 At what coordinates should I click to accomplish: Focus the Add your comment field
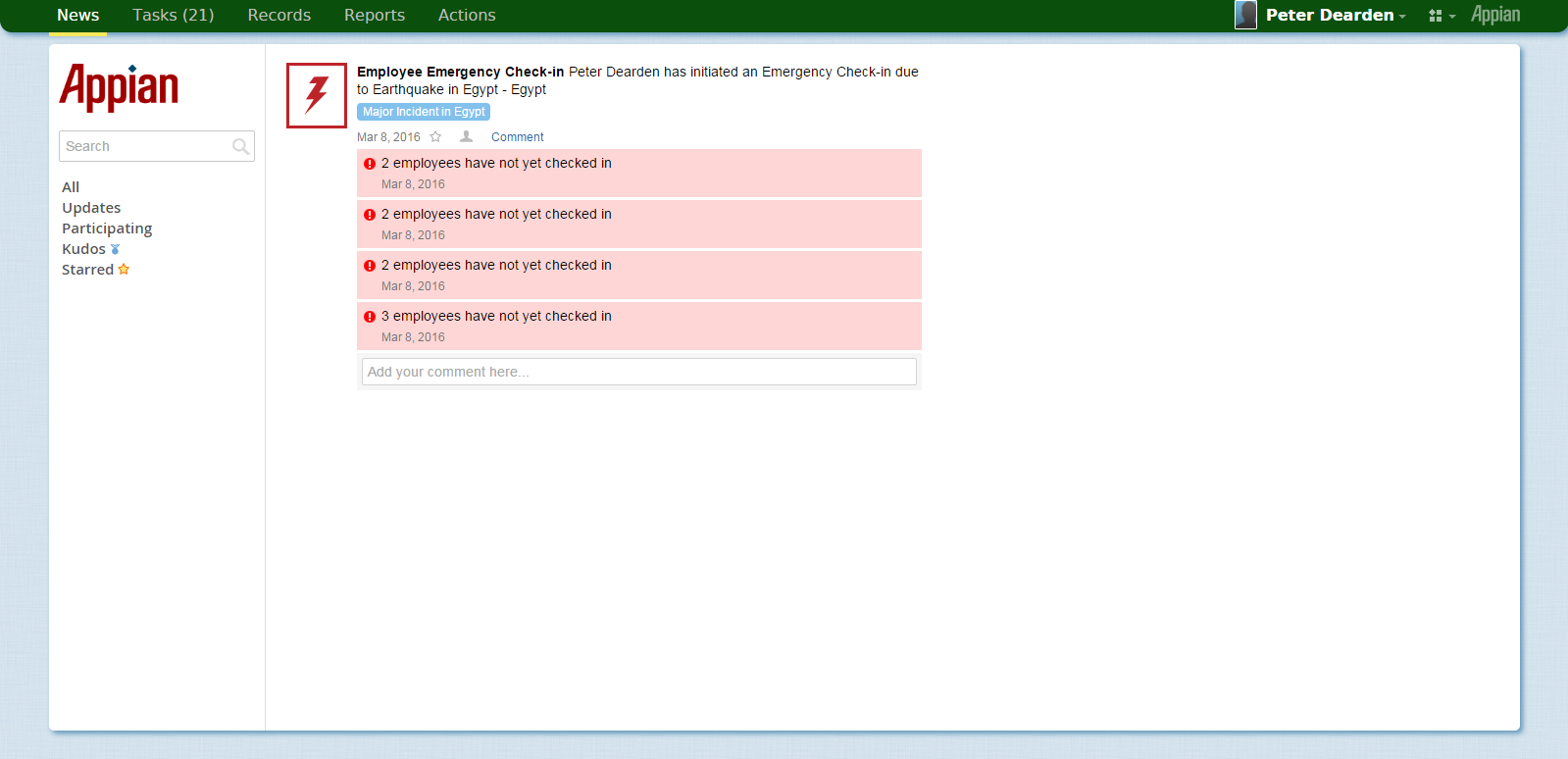click(x=638, y=372)
